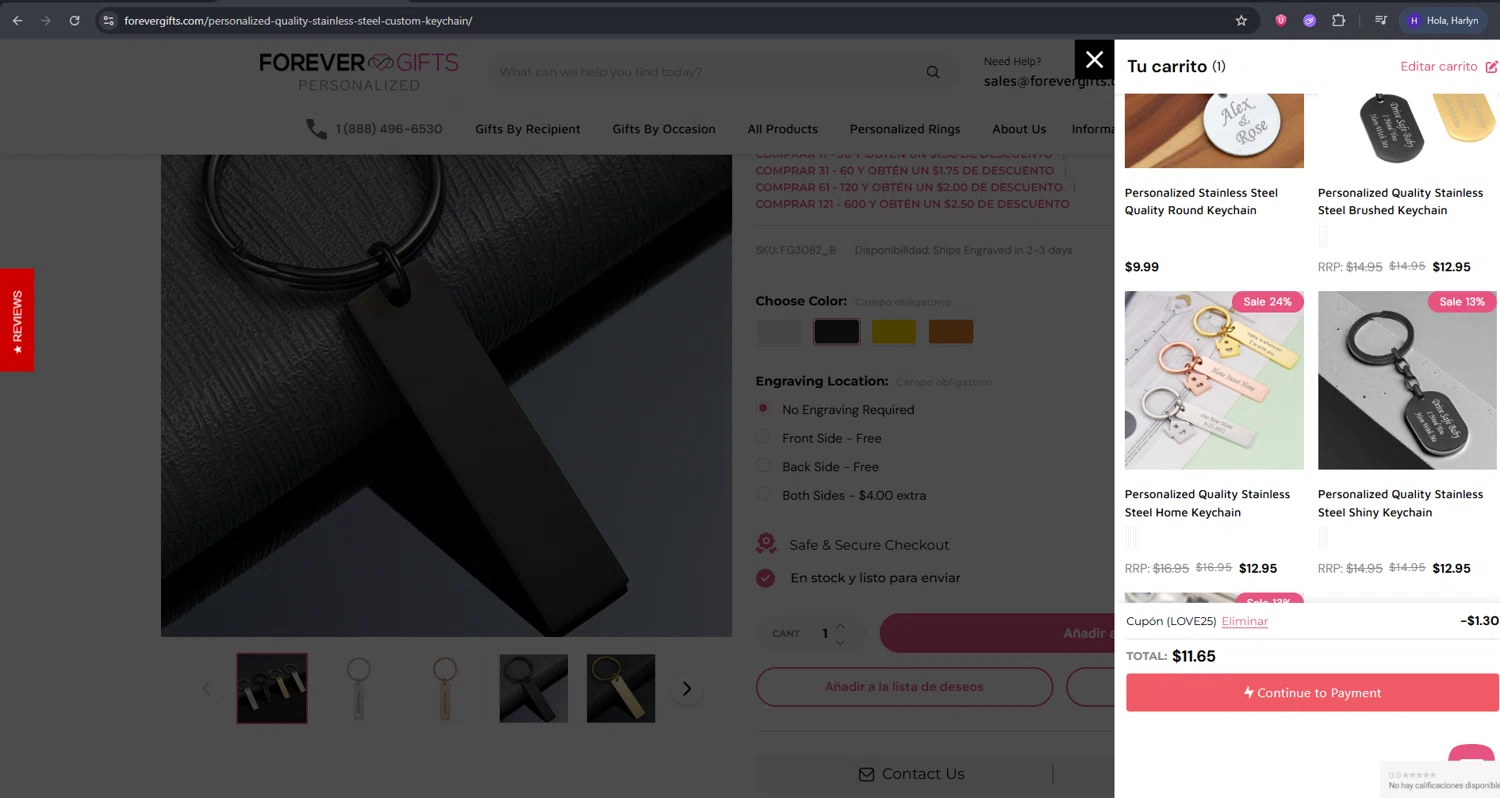
Task: Click the 1 (888) 496-6530 phone link
Action: [x=389, y=129]
